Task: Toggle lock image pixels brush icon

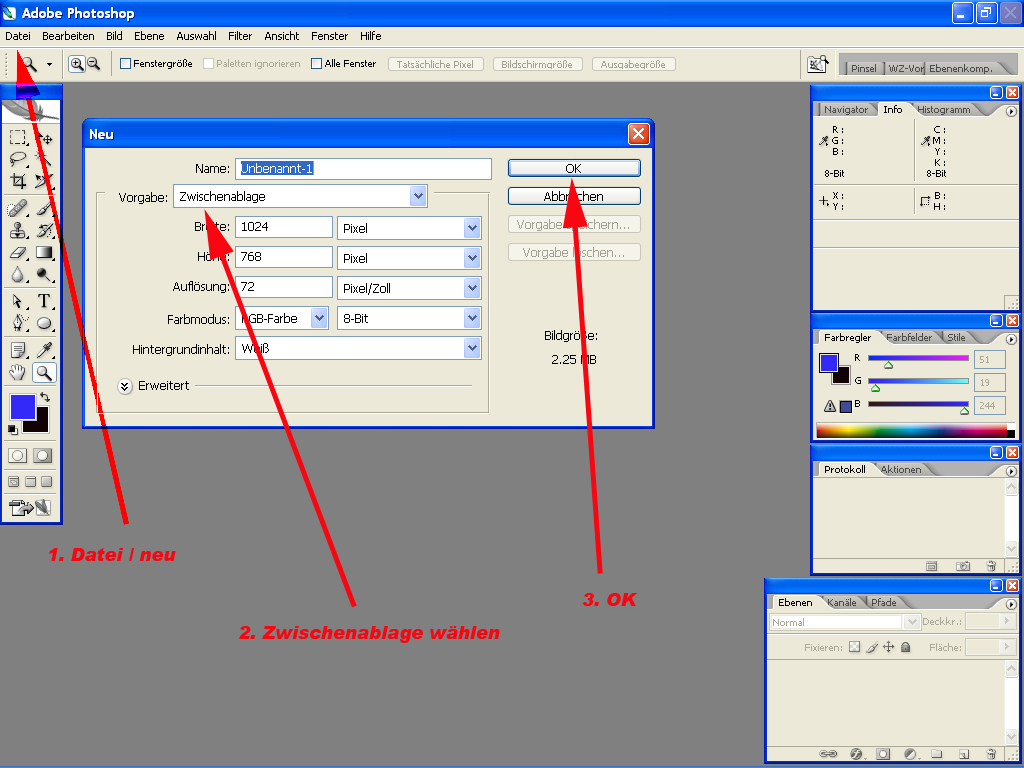Action: (x=872, y=647)
